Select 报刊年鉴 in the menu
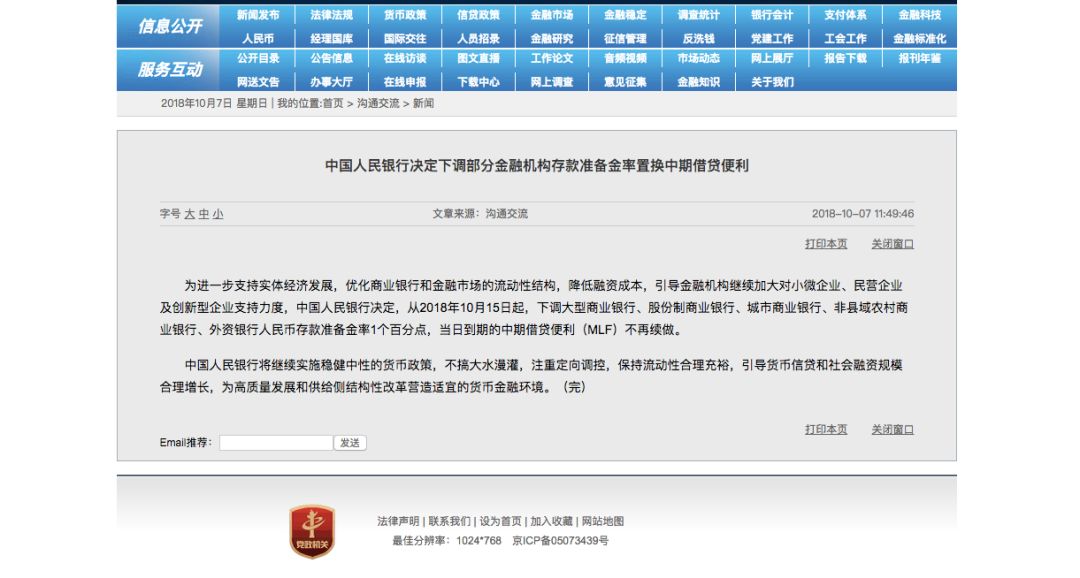This screenshot has width=1080, height=578. coord(920,59)
